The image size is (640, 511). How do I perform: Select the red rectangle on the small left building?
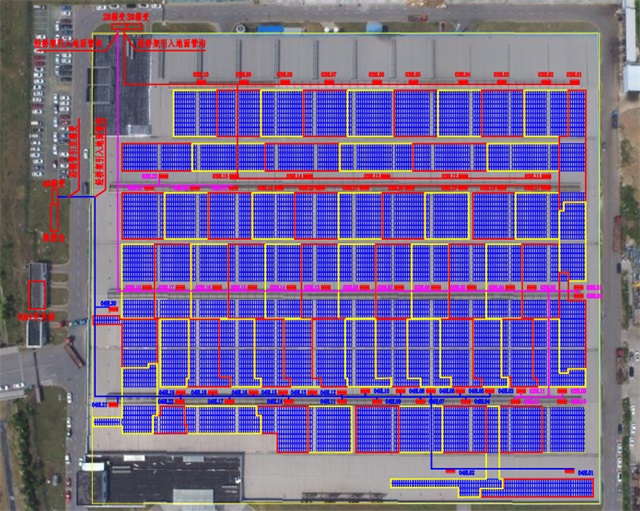37,294
